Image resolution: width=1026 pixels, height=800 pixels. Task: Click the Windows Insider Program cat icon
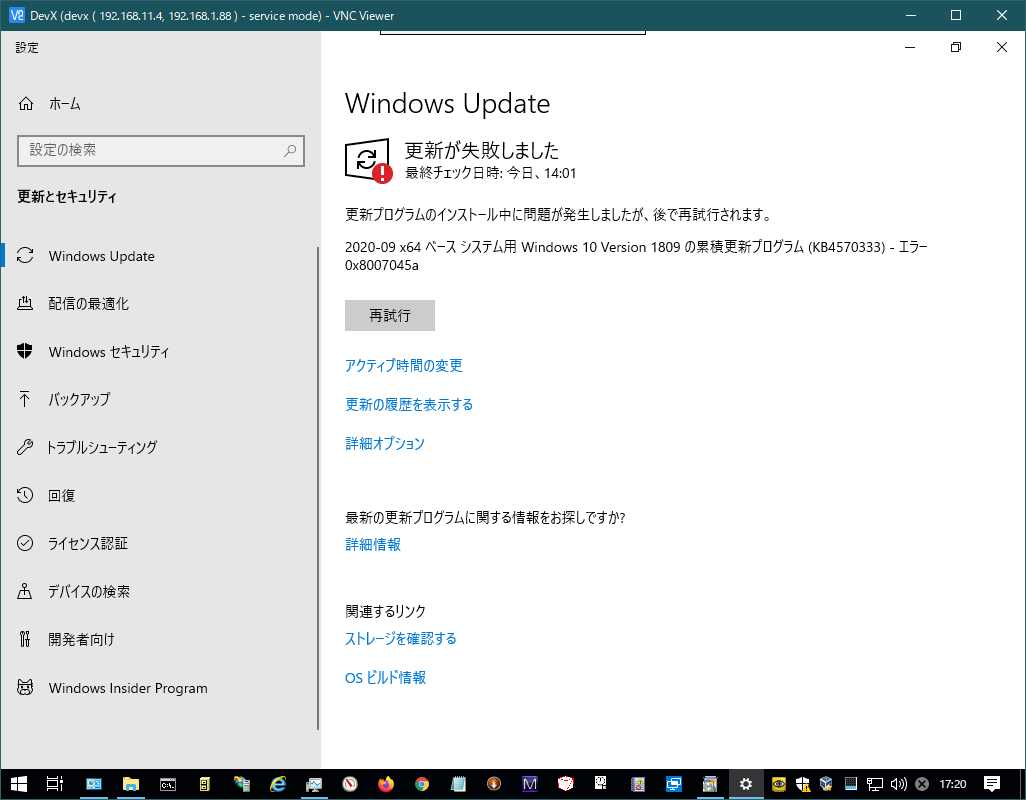(25, 687)
